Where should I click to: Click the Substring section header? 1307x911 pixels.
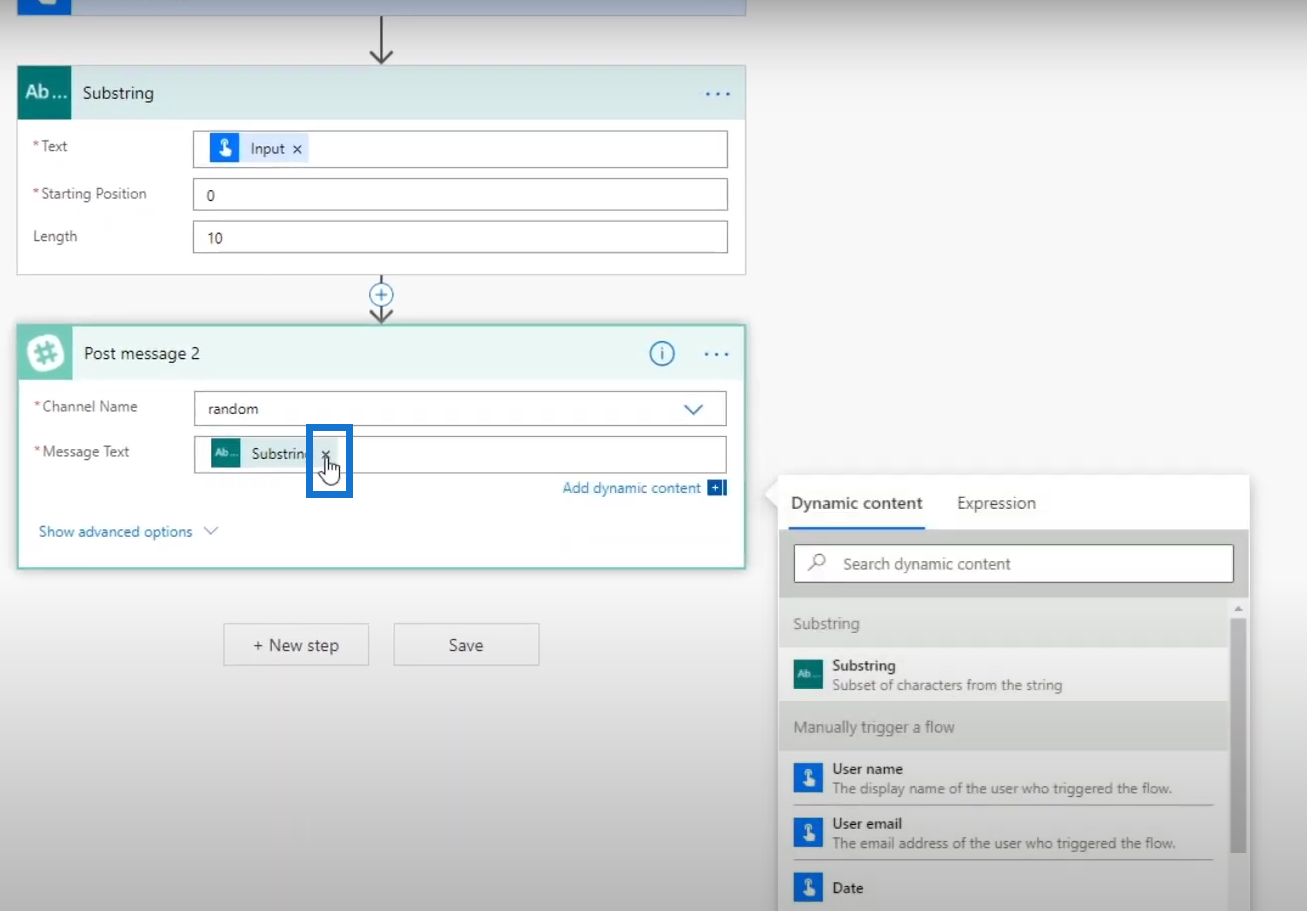pyautogui.click(x=1003, y=623)
